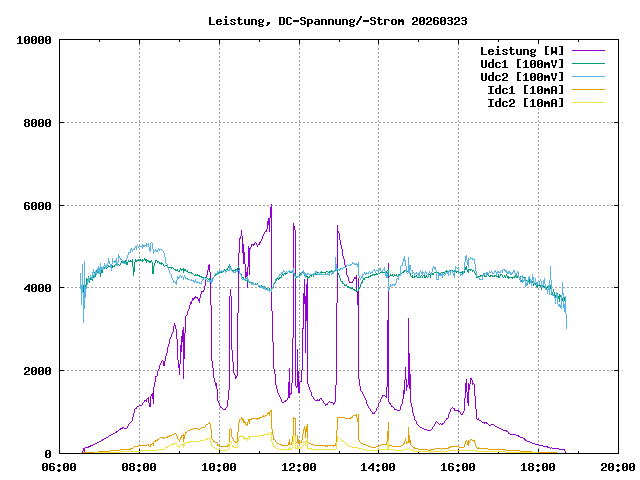Click the "Idc1 [10mA]" legend entry

click(524, 90)
